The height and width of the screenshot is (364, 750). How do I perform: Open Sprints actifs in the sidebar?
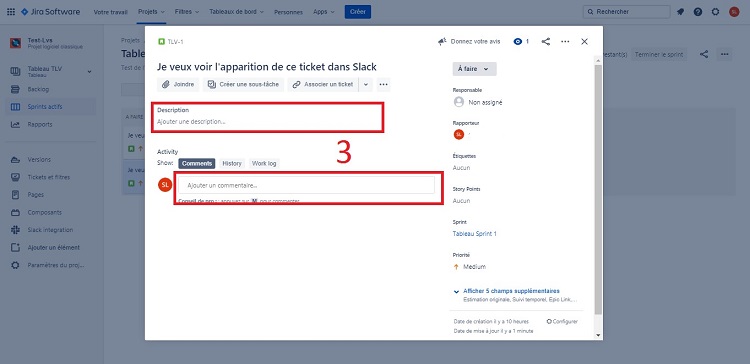pyautogui.click(x=51, y=107)
